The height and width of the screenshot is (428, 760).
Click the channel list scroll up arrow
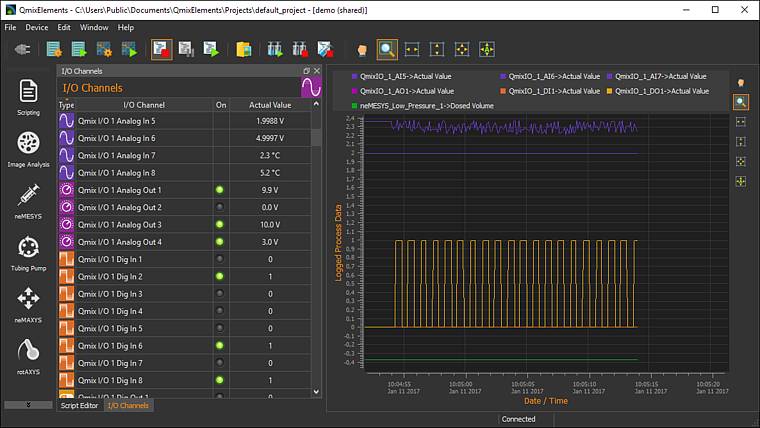pos(317,104)
